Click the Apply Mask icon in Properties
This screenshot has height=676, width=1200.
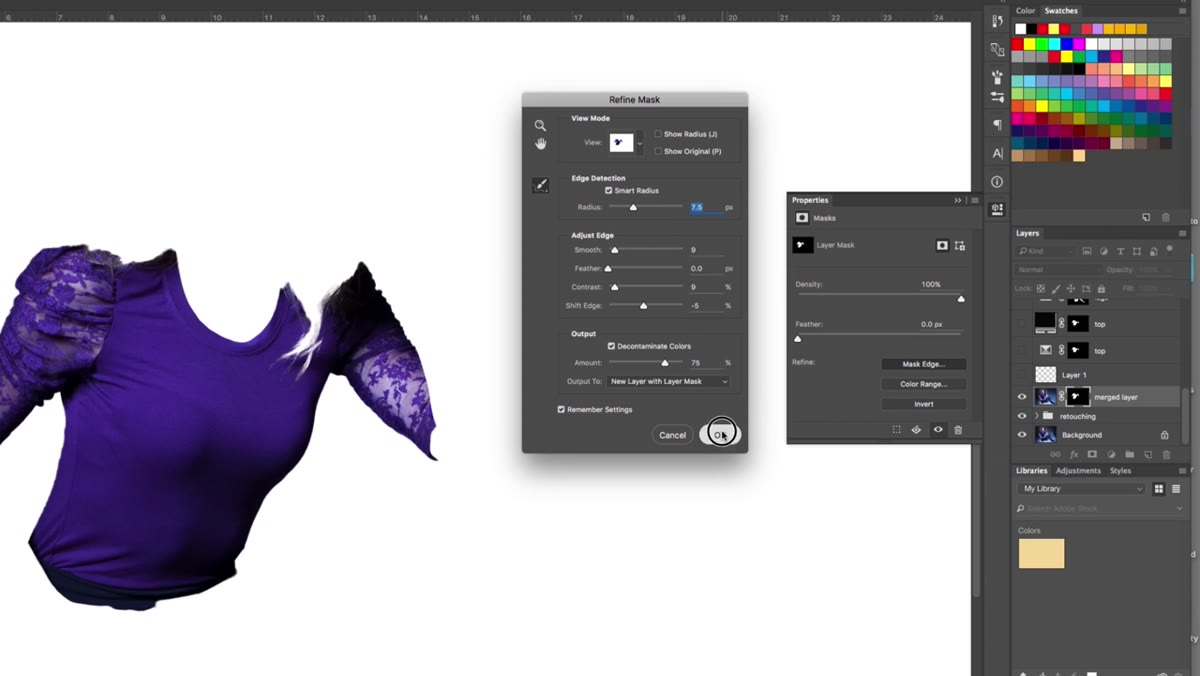click(916, 430)
